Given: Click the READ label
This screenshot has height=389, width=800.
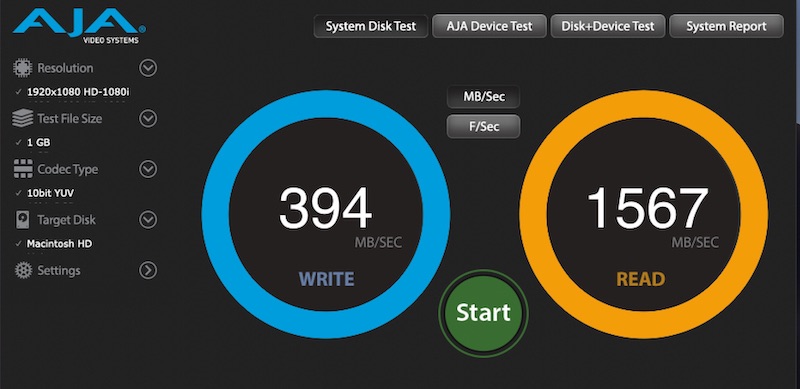Looking at the screenshot, I should (x=641, y=279).
